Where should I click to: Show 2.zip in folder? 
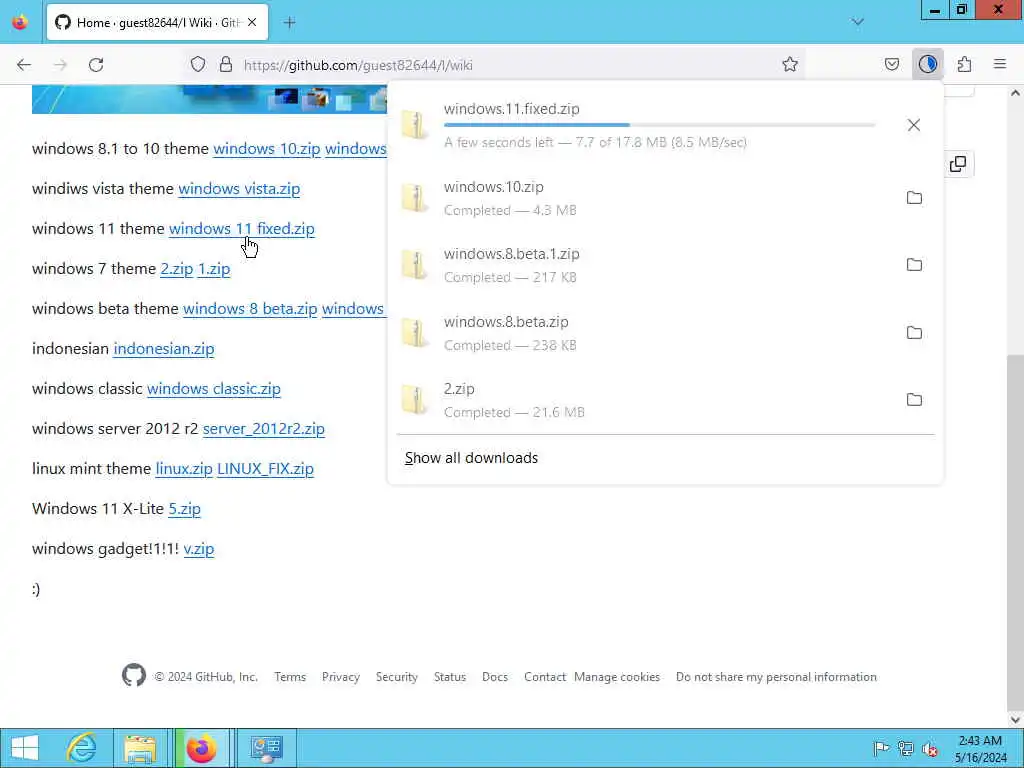pyautogui.click(x=914, y=400)
